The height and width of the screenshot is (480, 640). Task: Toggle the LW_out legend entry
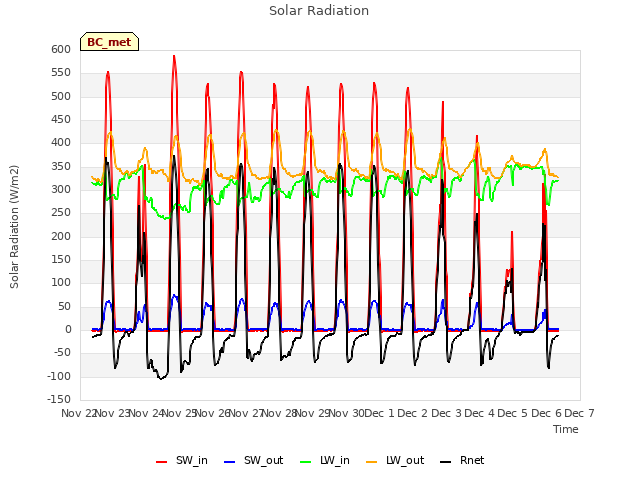pyautogui.click(x=395, y=460)
